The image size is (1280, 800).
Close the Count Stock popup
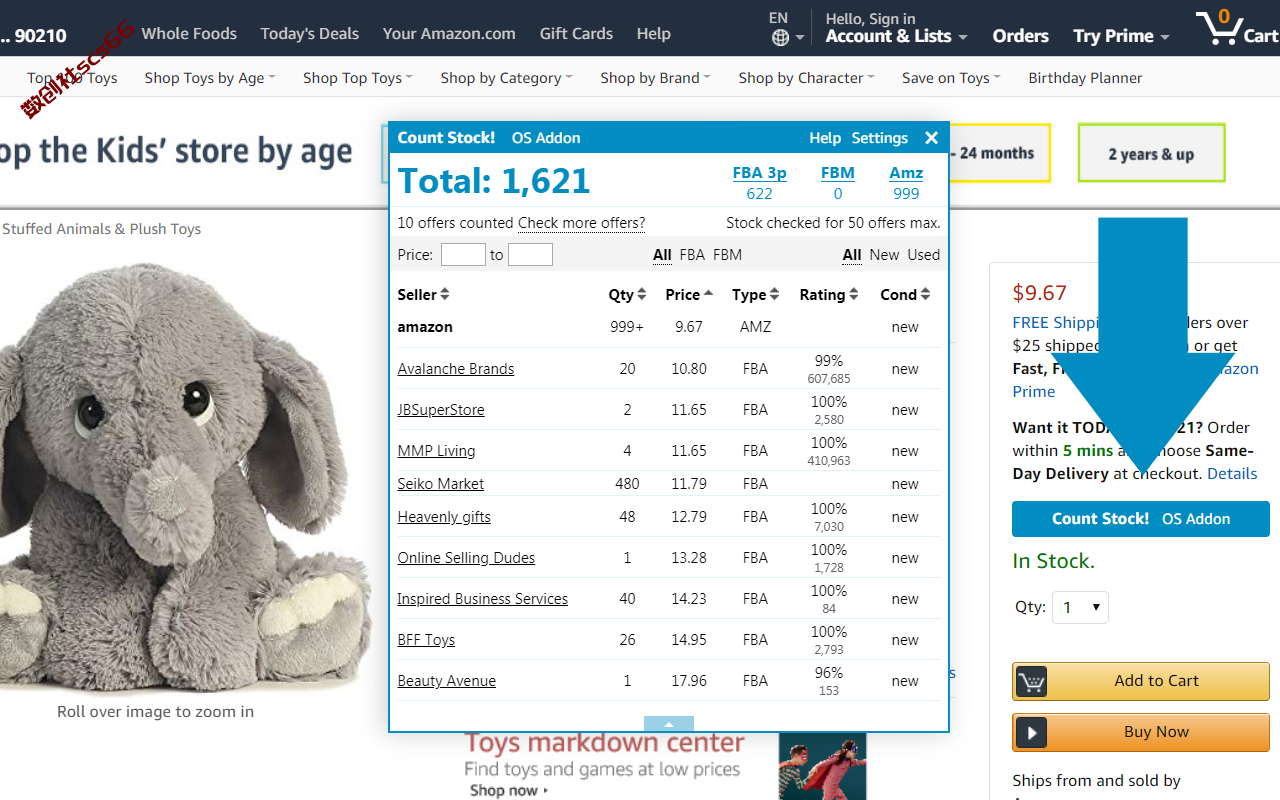click(x=931, y=138)
